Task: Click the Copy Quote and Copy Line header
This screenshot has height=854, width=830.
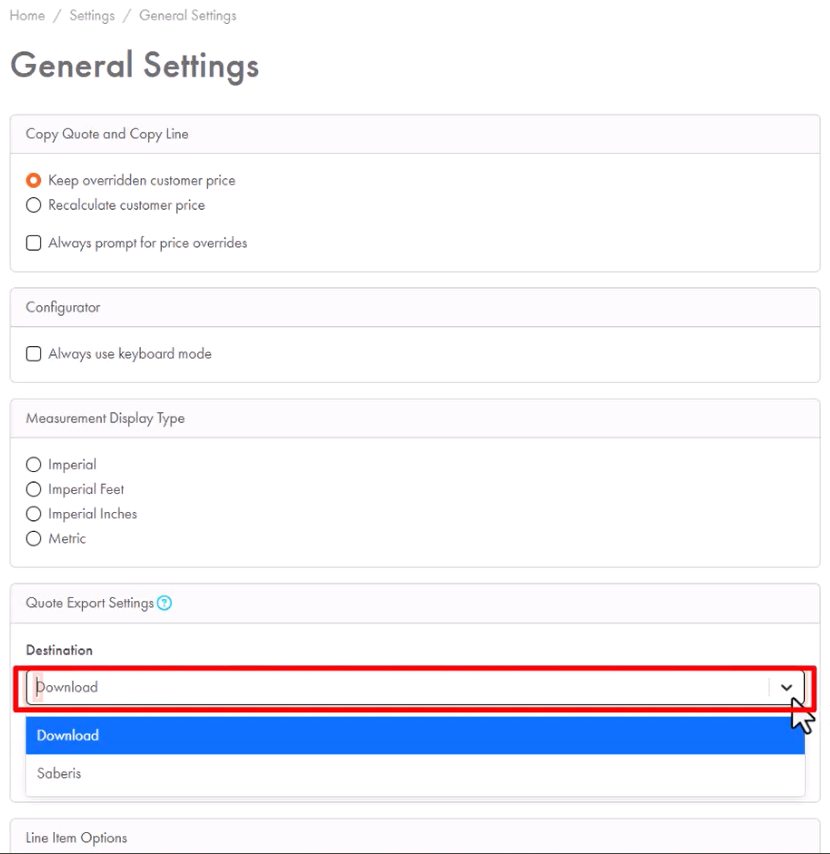Action: pyautogui.click(x=107, y=134)
